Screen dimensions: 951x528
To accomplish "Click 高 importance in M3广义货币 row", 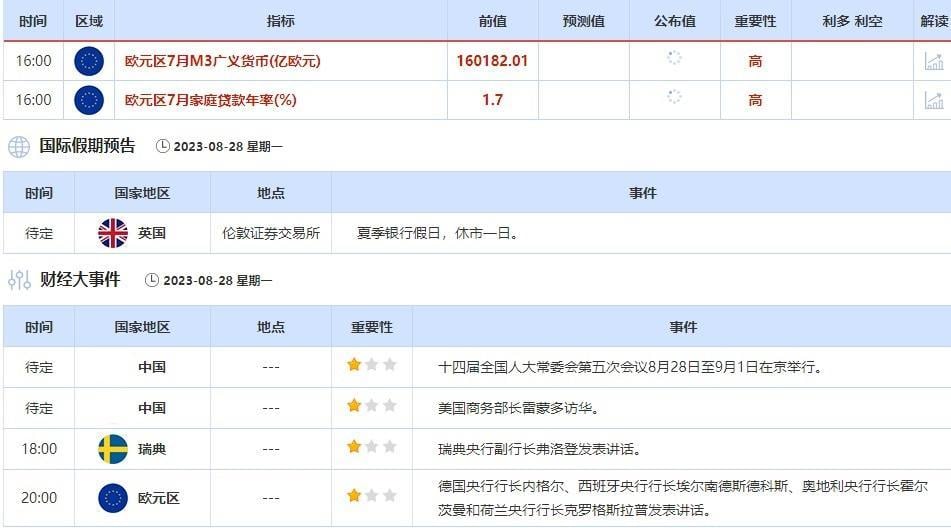I will [755, 61].
